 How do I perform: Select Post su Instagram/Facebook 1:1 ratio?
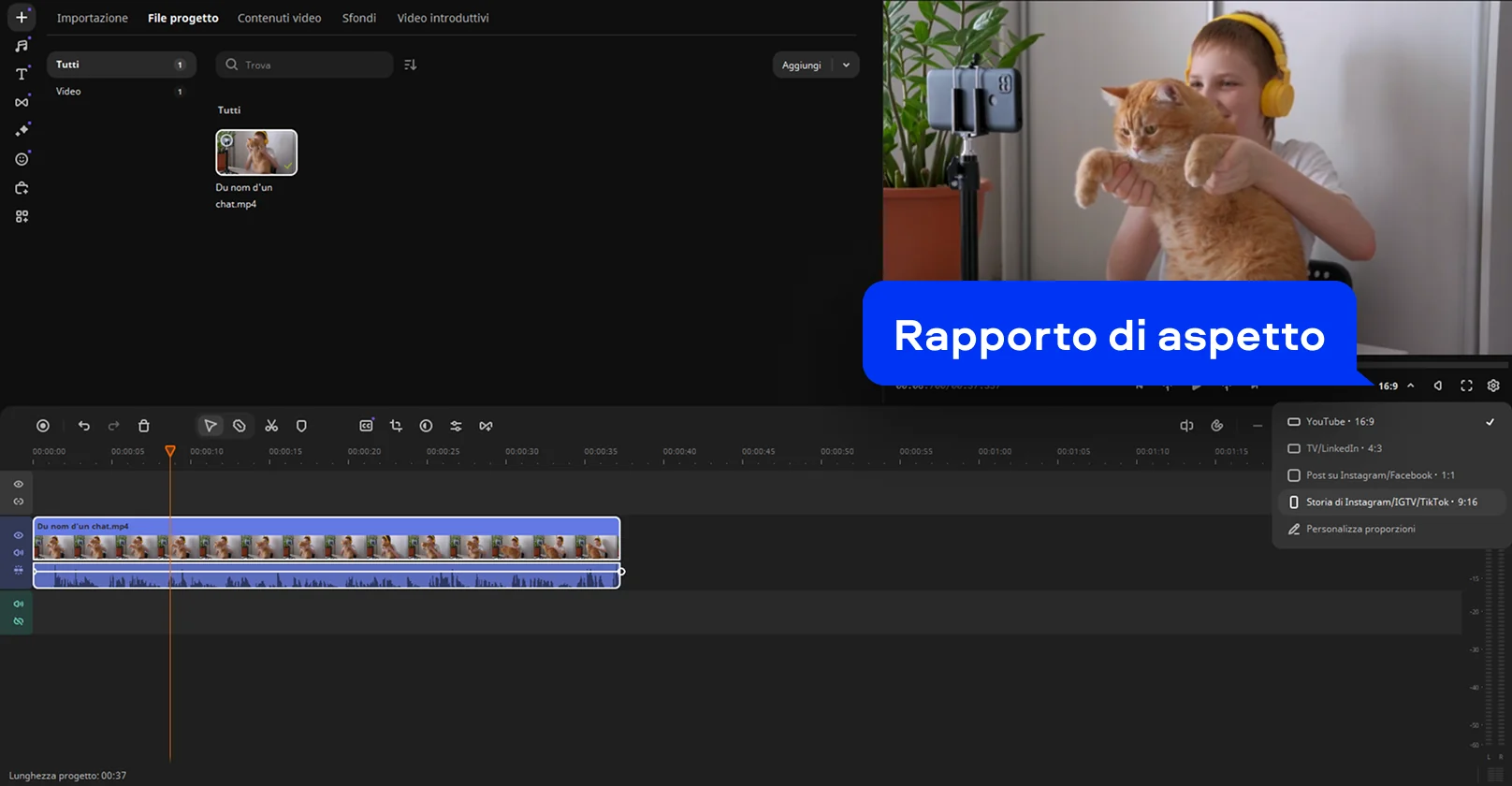click(x=1379, y=475)
